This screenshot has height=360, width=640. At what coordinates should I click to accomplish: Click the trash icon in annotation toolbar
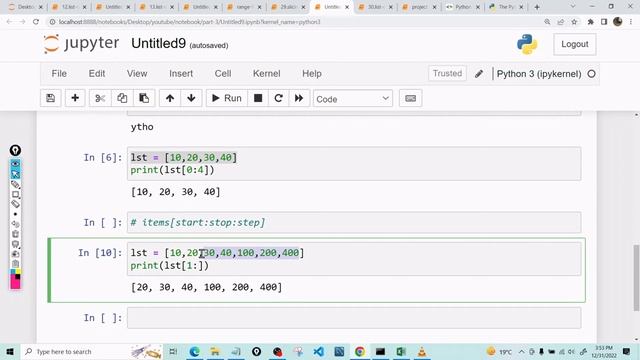click(x=15, y=234)
